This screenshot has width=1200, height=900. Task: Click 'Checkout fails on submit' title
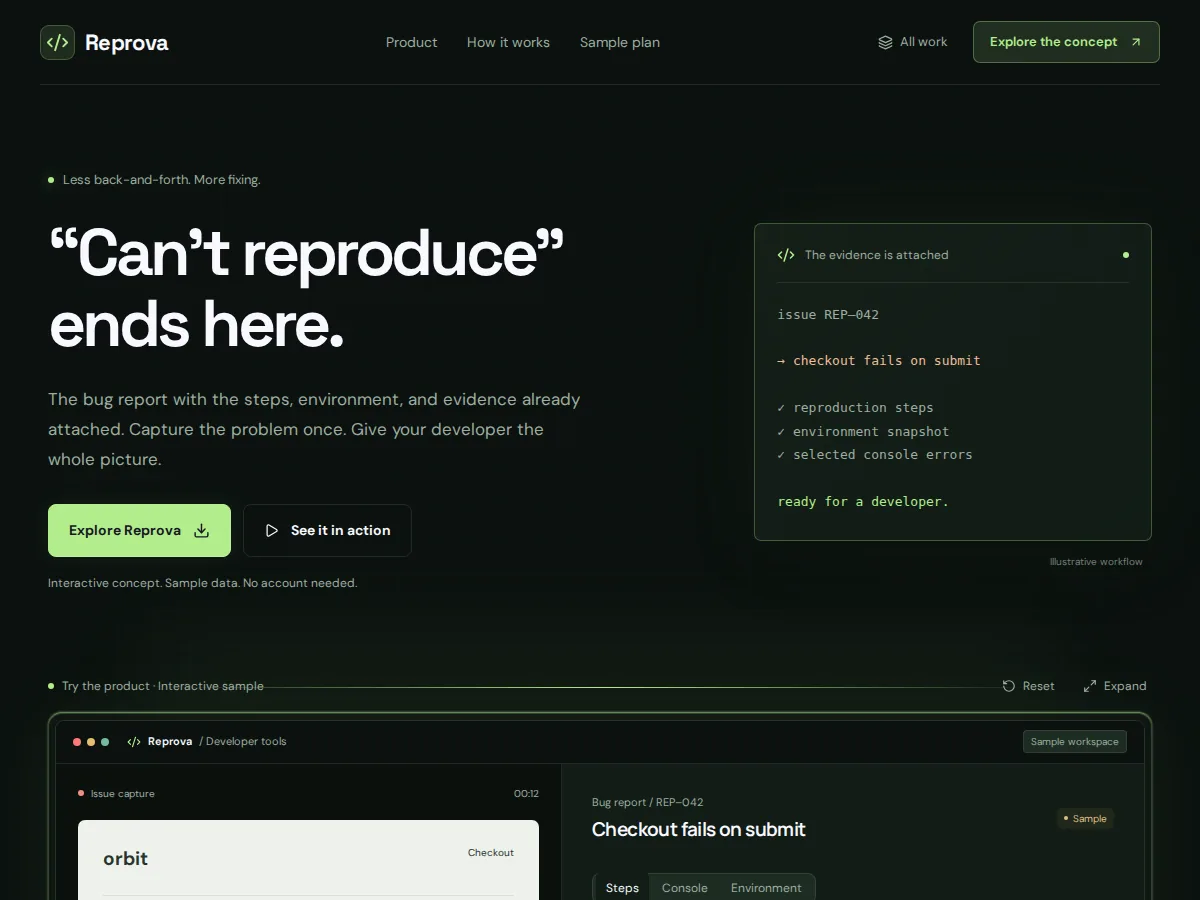[698, 829]
